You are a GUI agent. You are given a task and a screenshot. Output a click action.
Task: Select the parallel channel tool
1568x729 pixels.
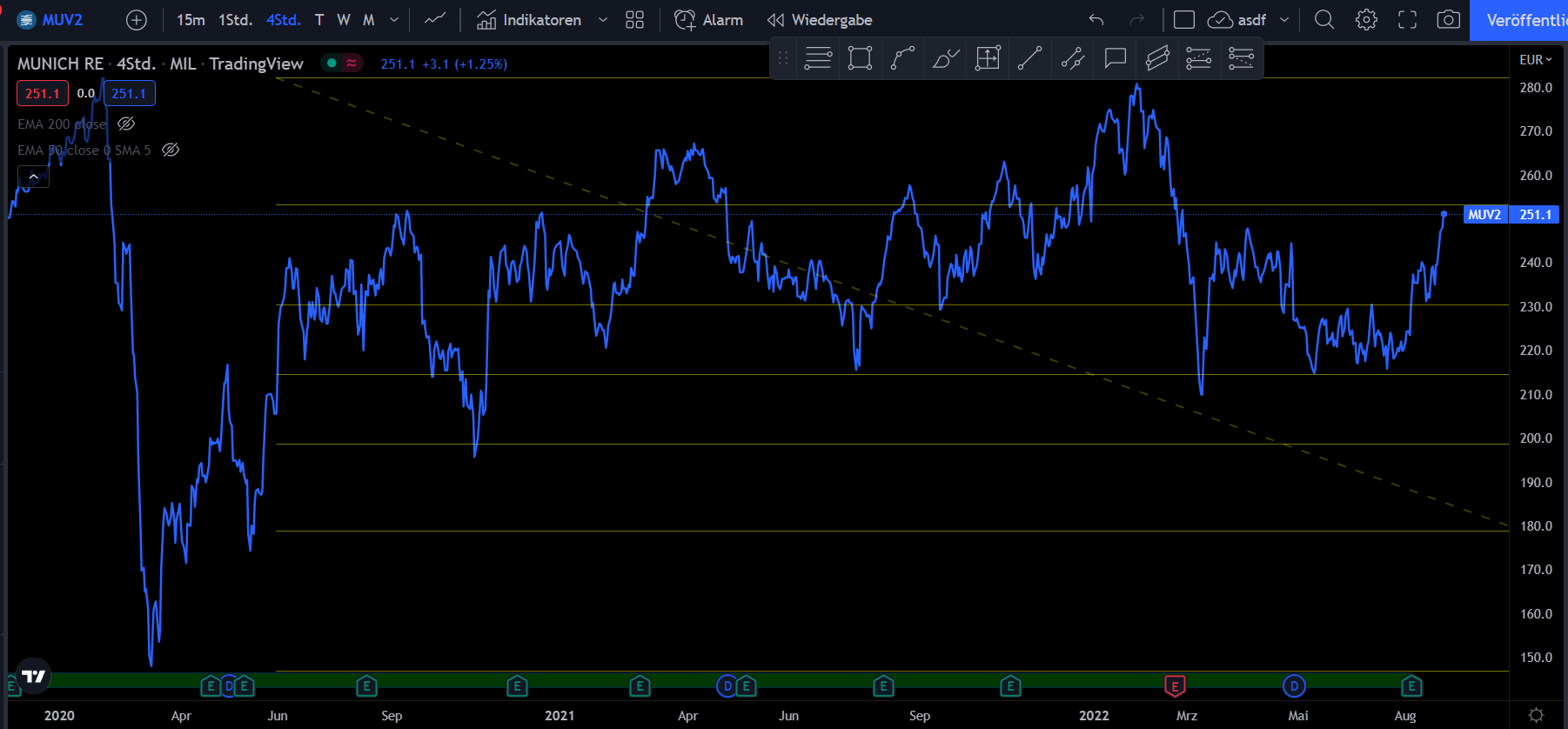click(x=1157, y=59)
